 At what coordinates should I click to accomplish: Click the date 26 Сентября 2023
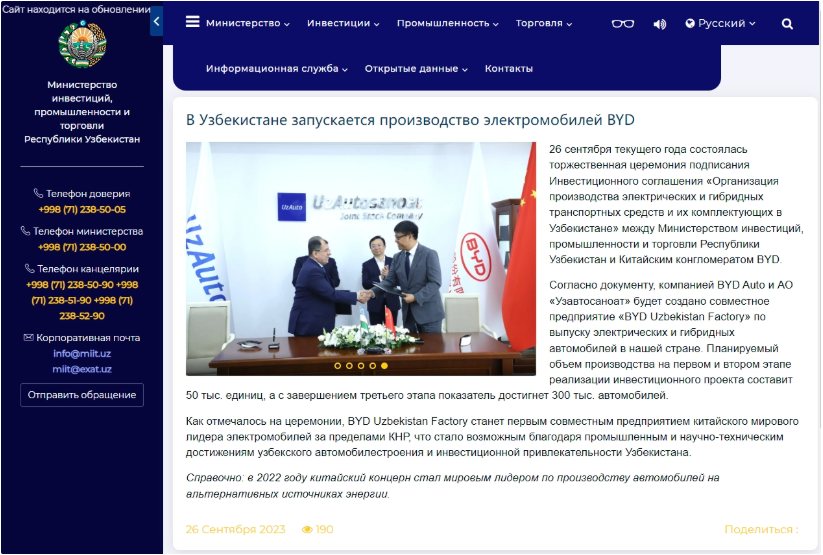tap(235, 529)
